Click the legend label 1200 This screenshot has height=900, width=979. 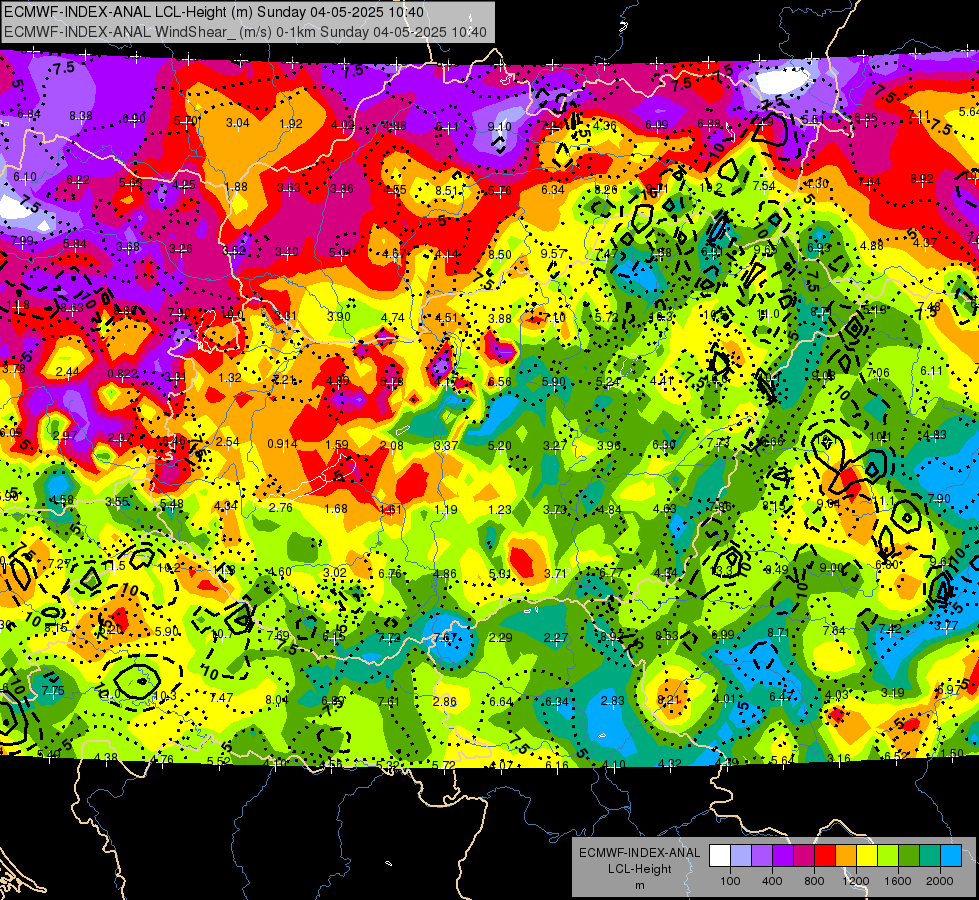click(x=856, y=881)
